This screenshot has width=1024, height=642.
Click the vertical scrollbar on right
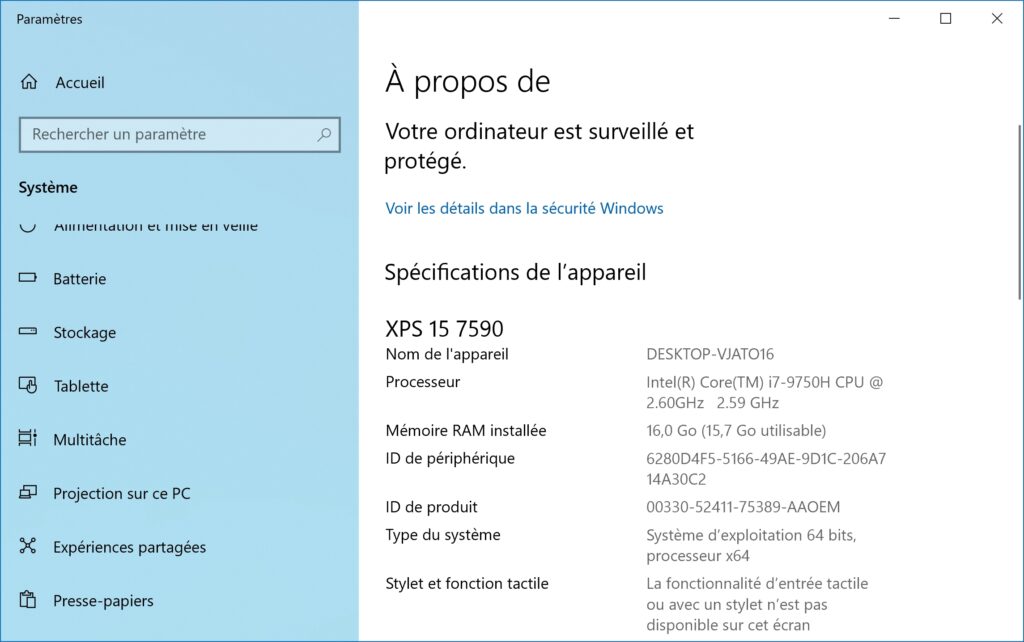pos(1019,210)
